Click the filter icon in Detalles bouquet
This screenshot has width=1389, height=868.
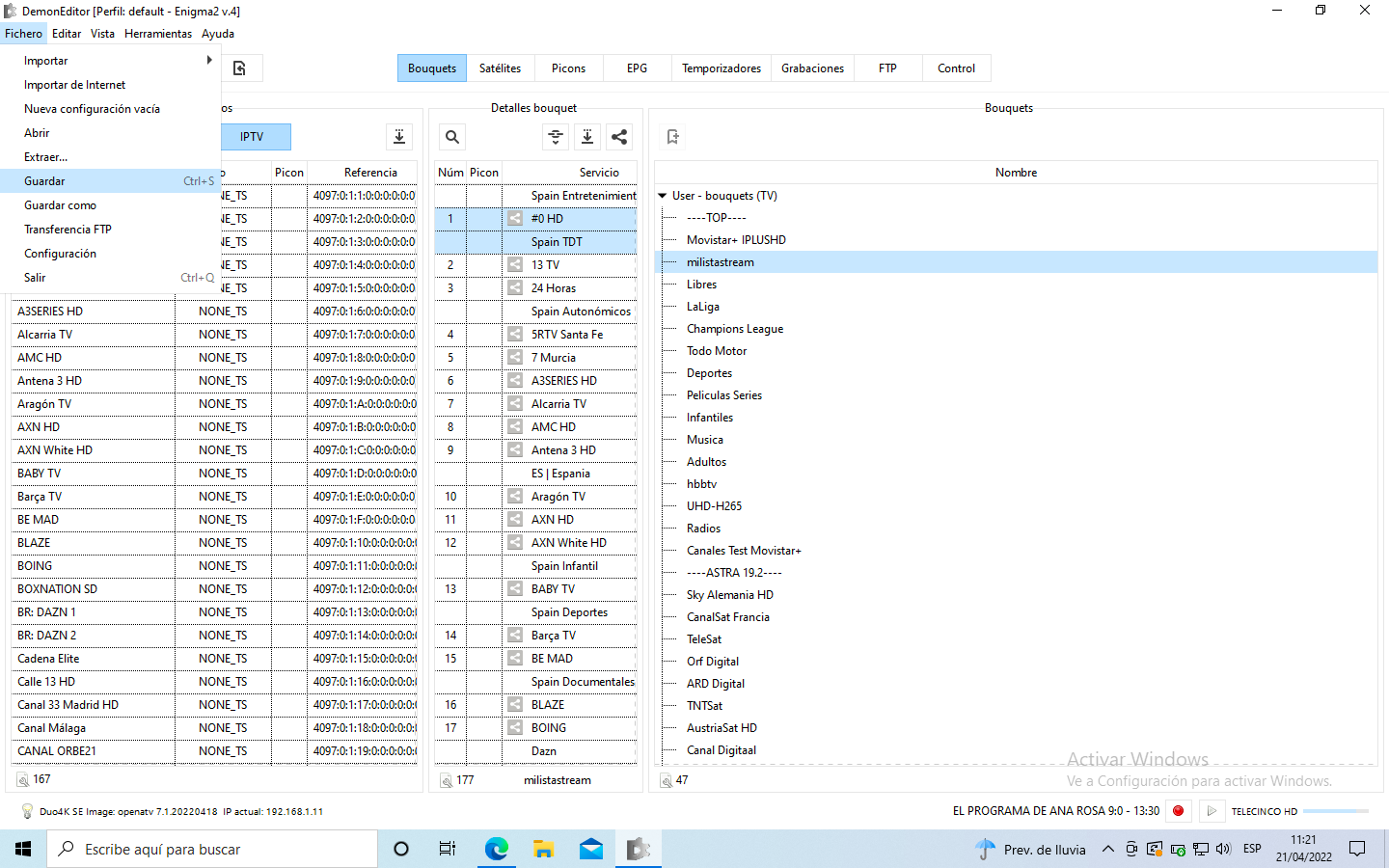tap(556, 137)
